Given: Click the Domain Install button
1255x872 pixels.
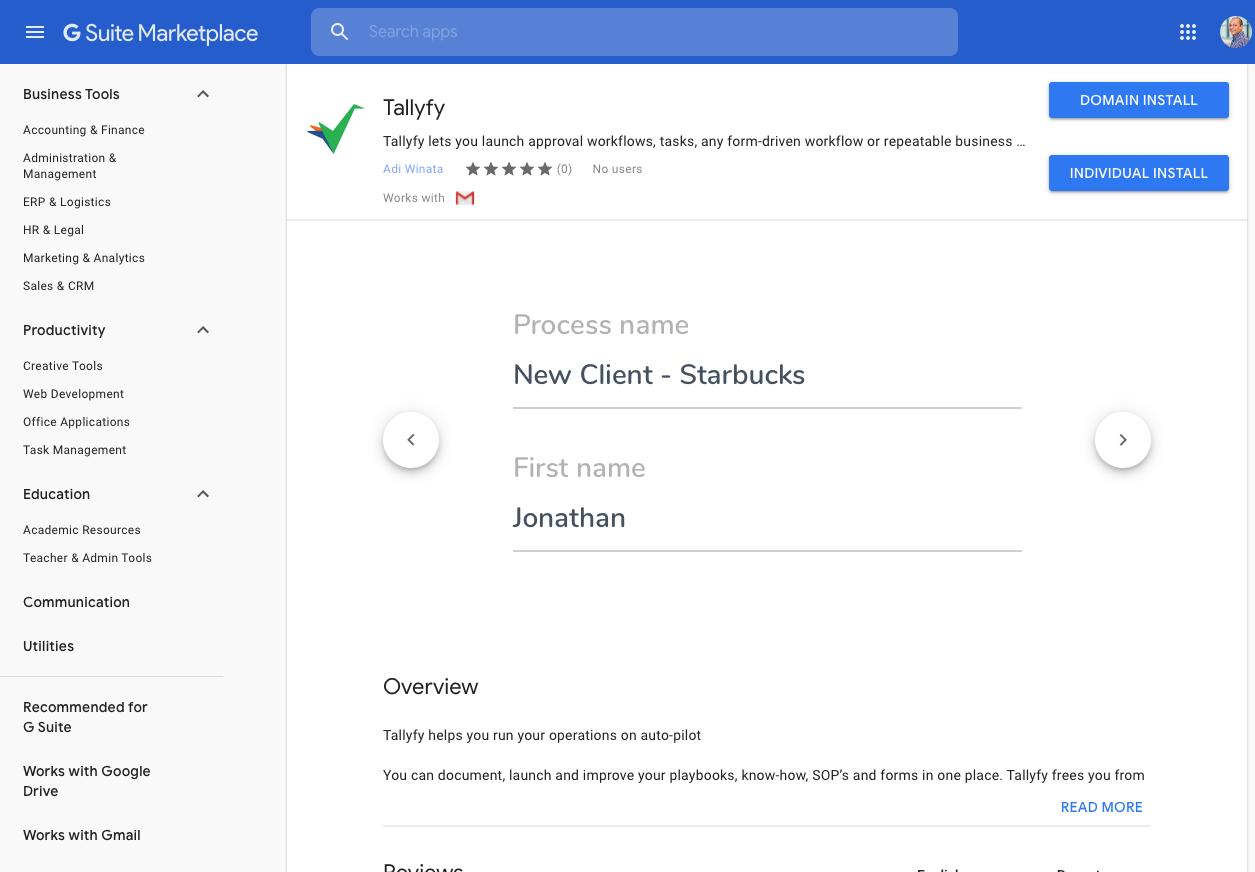Looking at the screenshot, I should point(1138,100).
